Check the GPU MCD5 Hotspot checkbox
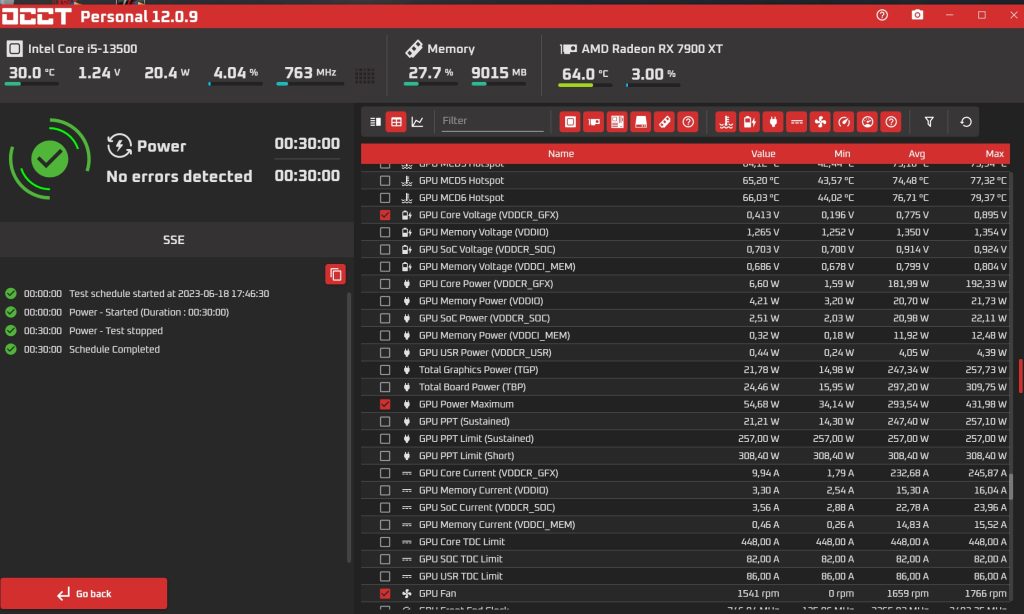The height and width of the screenshot is (614, 1024). click(x=385, y=180)
